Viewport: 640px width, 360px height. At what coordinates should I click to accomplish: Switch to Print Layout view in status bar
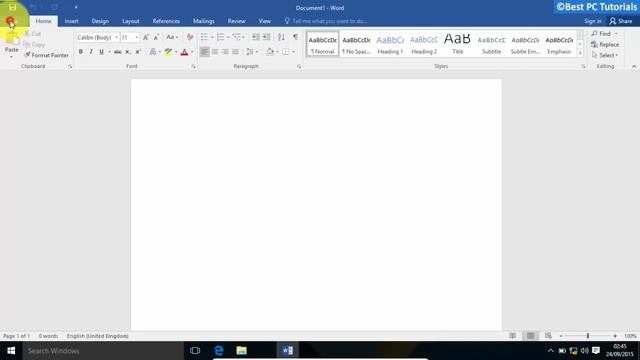pyautogui.click(x=530, y=336)
